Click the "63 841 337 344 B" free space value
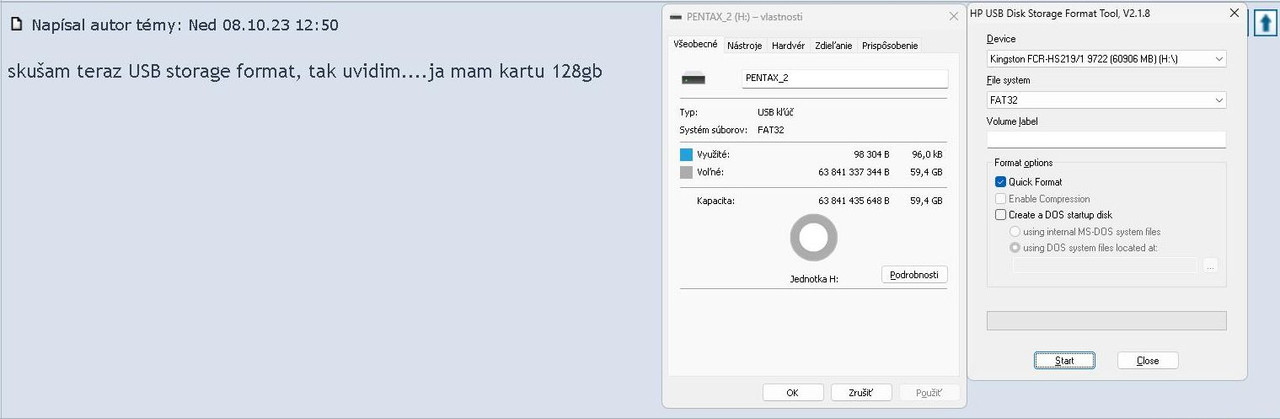The height and width of the screenshot is (419, 1280). pyautogui.click(x=854, y=172)
